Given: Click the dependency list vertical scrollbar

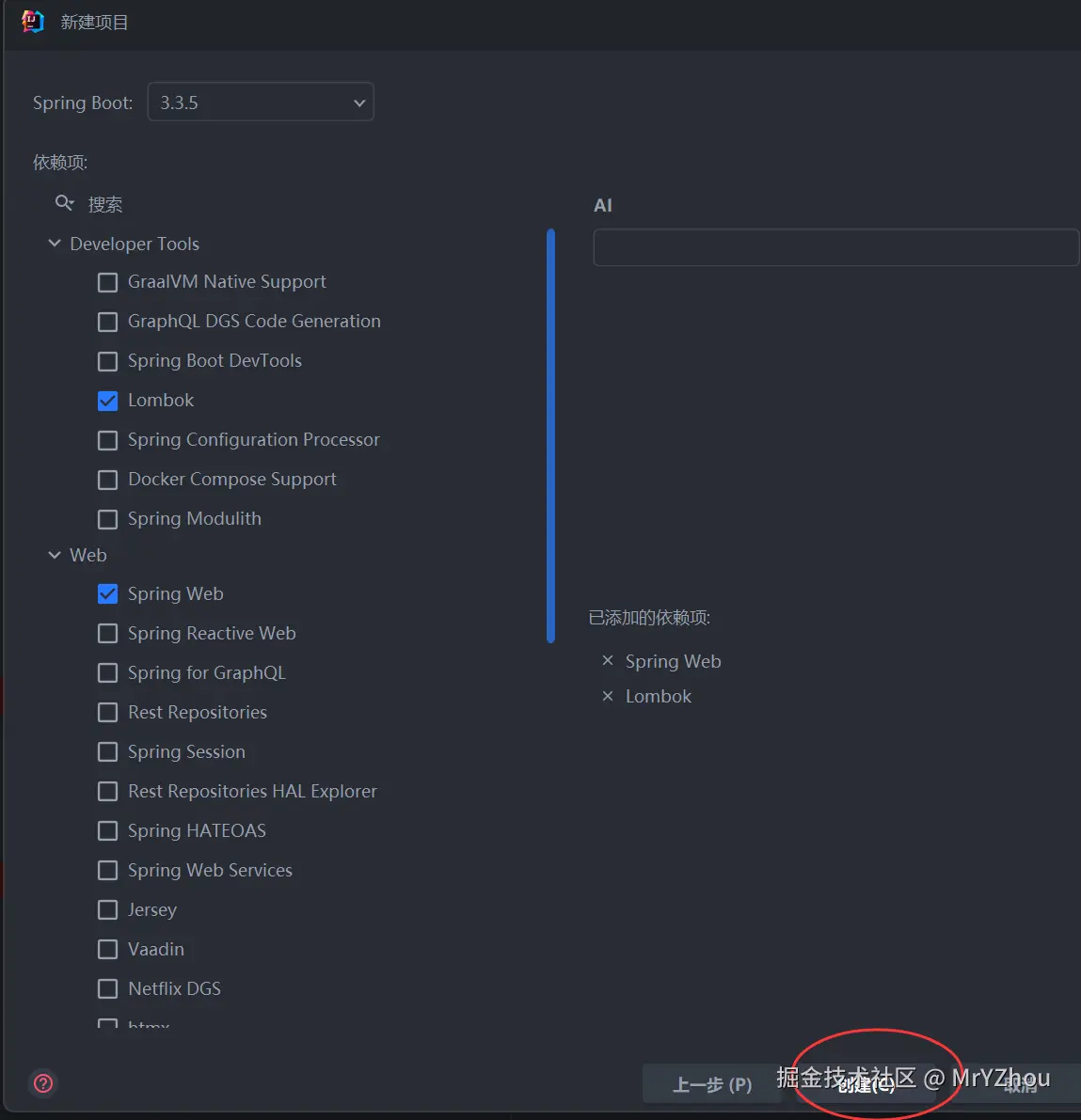Looking at the screenshot, I should tap(551, 435).
